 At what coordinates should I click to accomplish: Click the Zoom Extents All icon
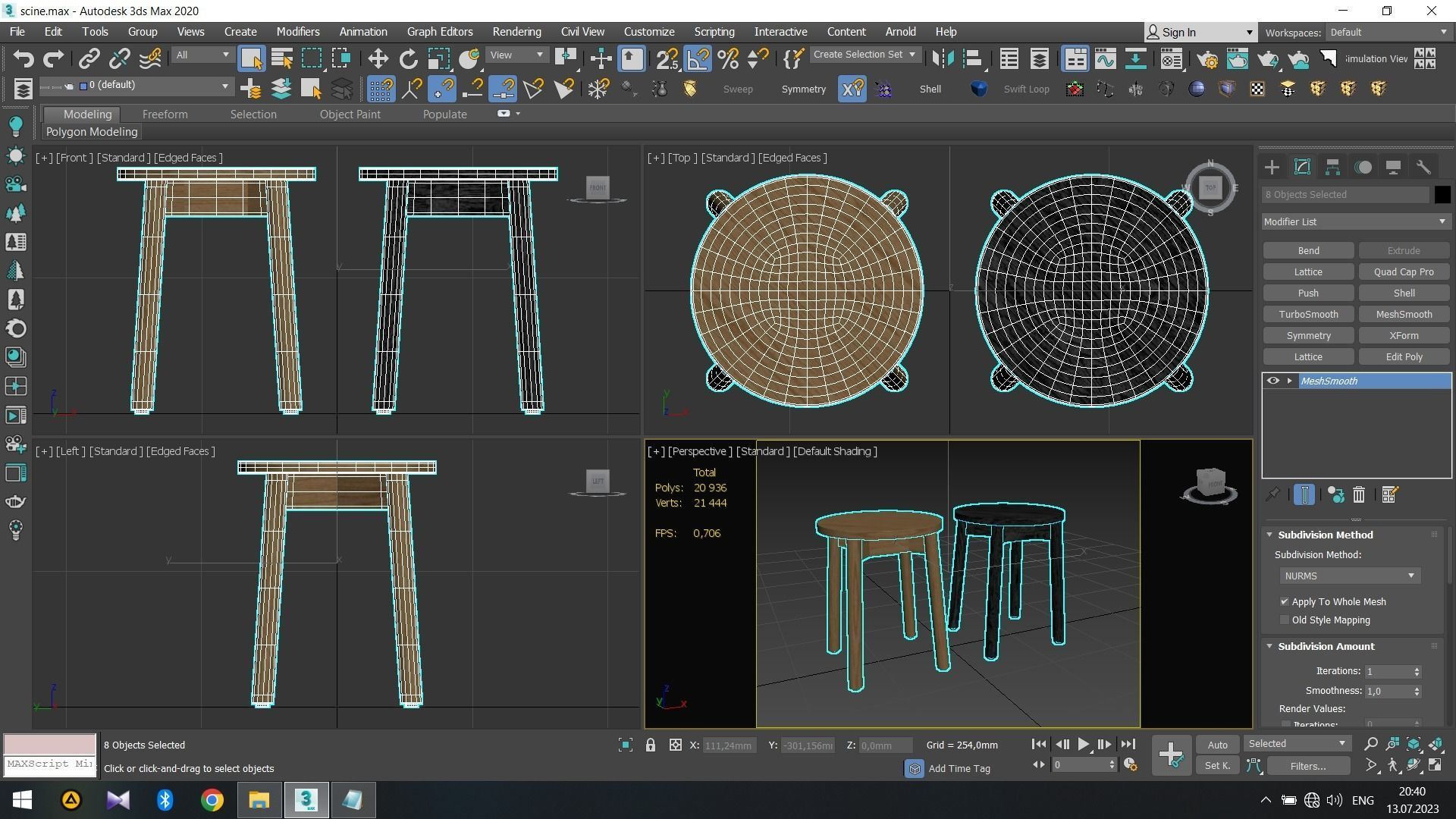click(1436, 745)
